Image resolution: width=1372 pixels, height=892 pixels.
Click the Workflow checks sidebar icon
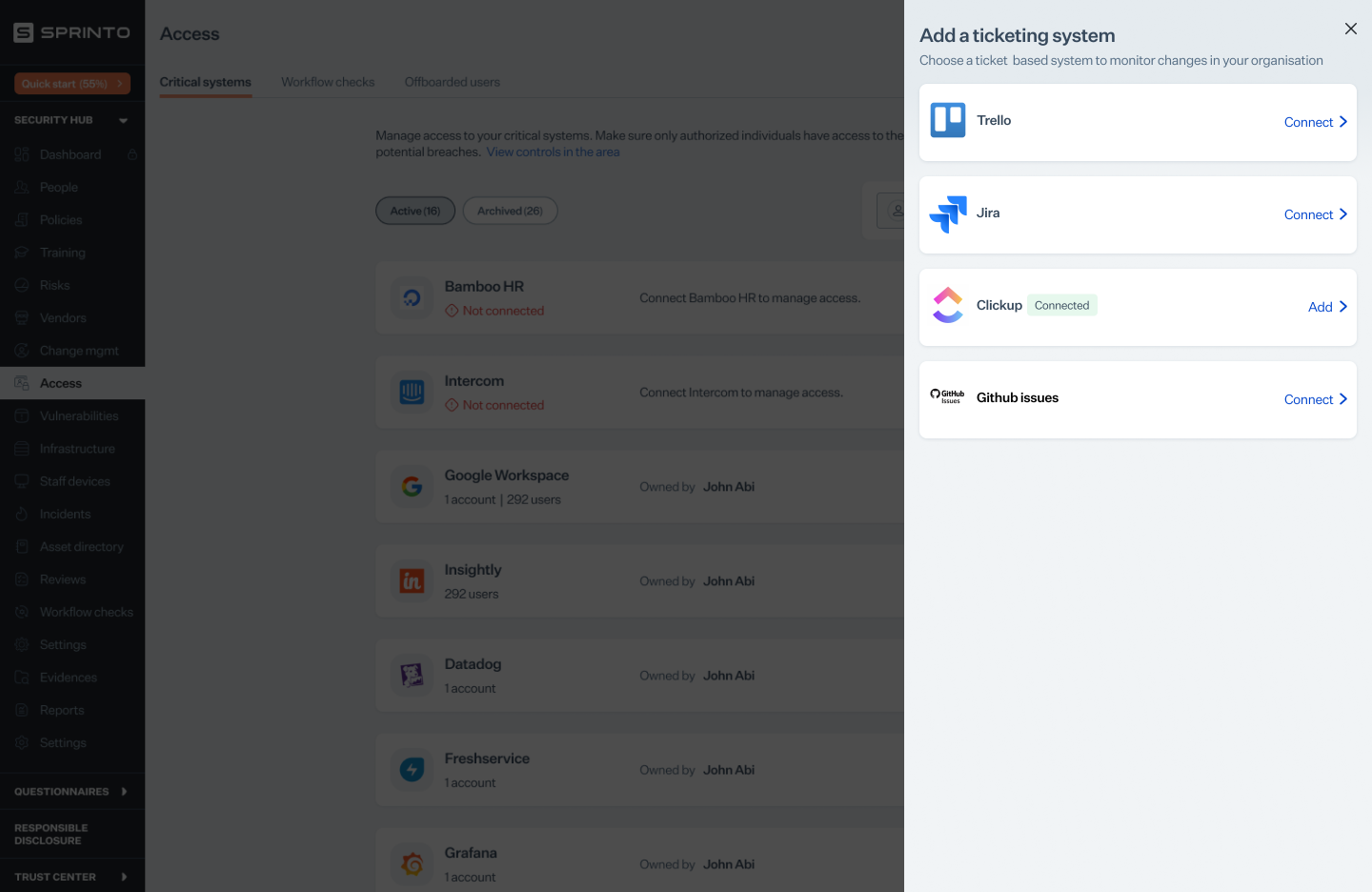coord(22,612)
